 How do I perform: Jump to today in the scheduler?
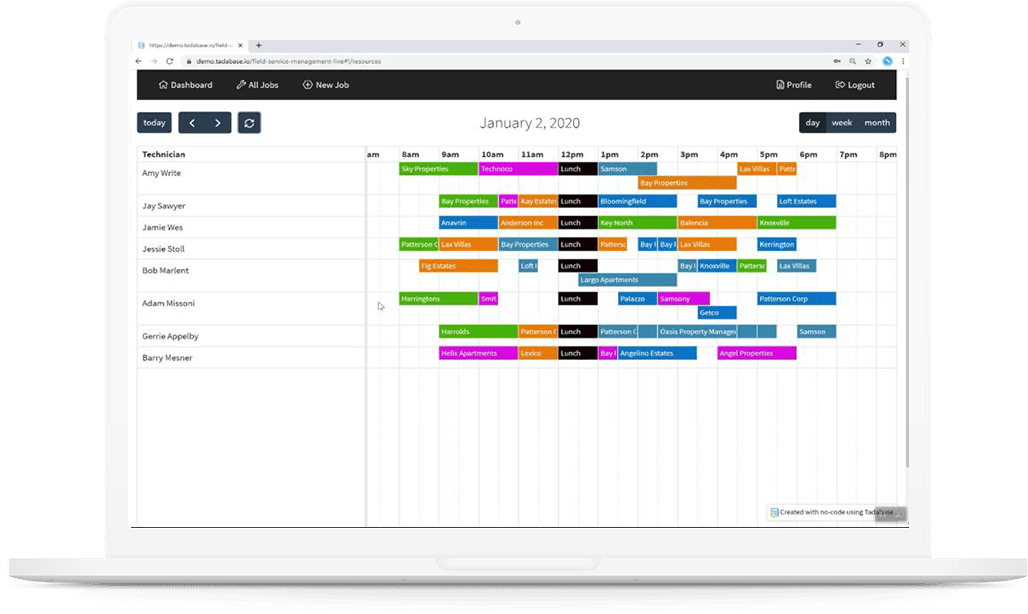click(154, 123)
